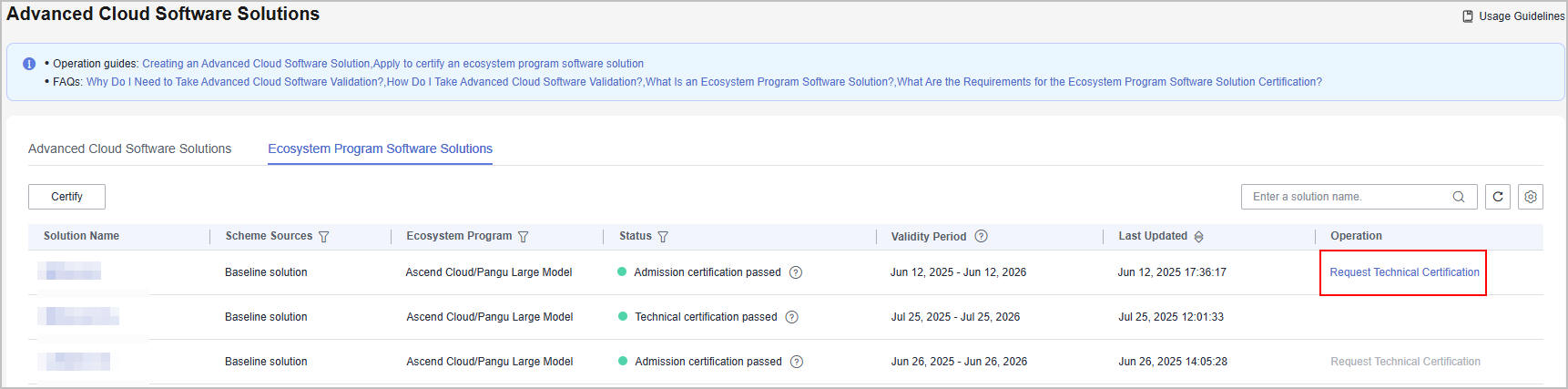Click the first row's blurred solution name
Image resolution: width=1568 pixels, height=389 pixels.
(70, 271)
